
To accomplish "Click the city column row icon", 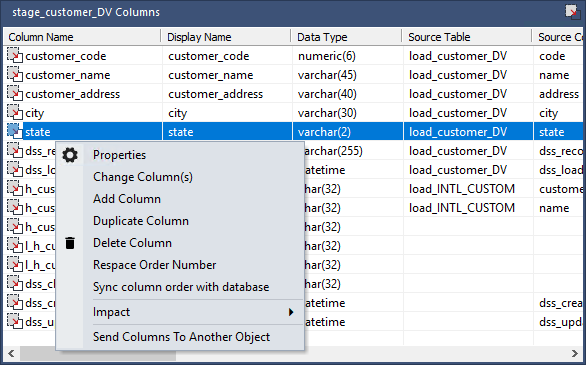I will [15, 112].
